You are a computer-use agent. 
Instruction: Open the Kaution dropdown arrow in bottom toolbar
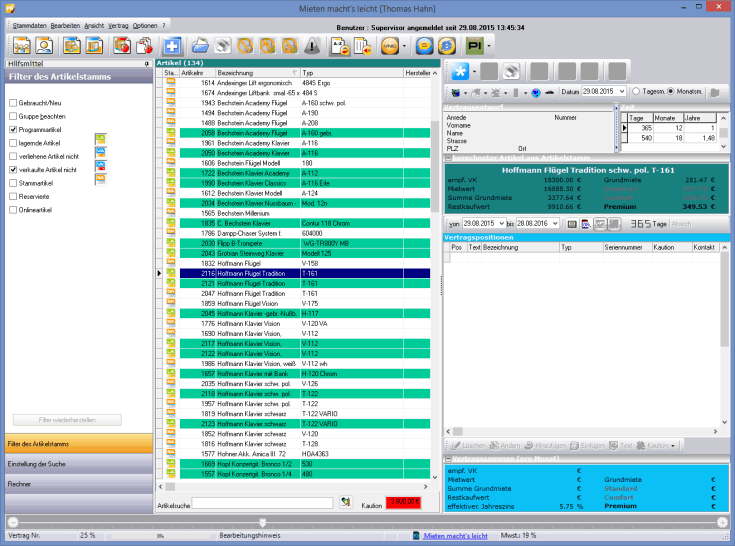pyautogui.click(x=673, y=446)
